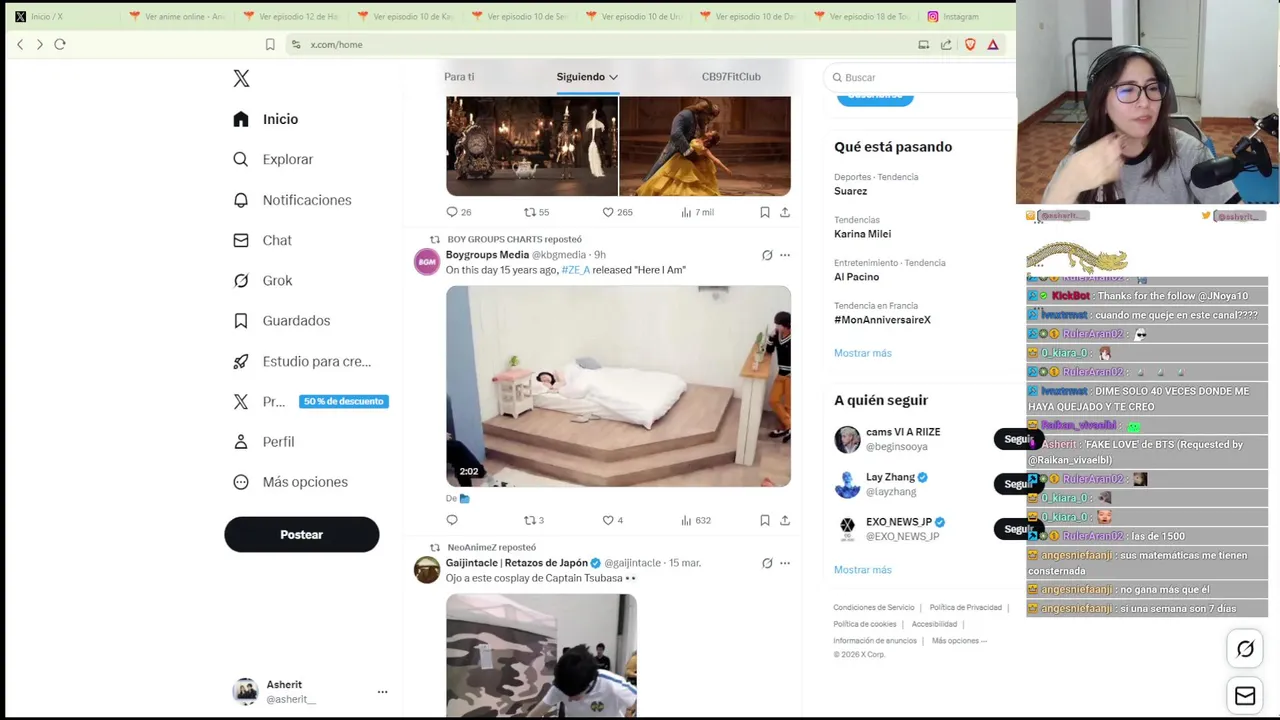Repost the Boygroups Media post (3)

pos(534,520)
